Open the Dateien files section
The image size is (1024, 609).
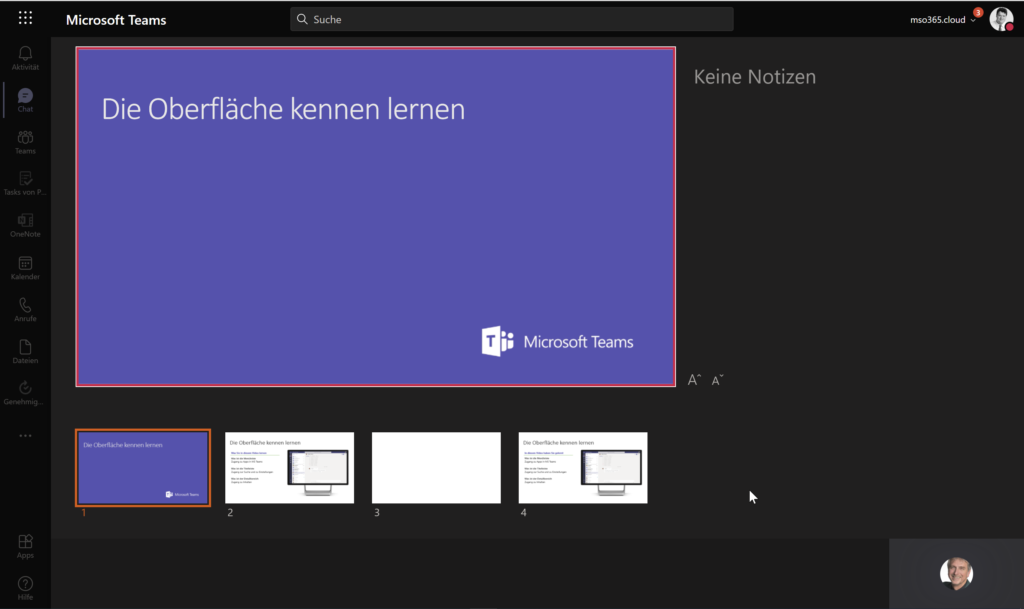click(x=25, y=351)
